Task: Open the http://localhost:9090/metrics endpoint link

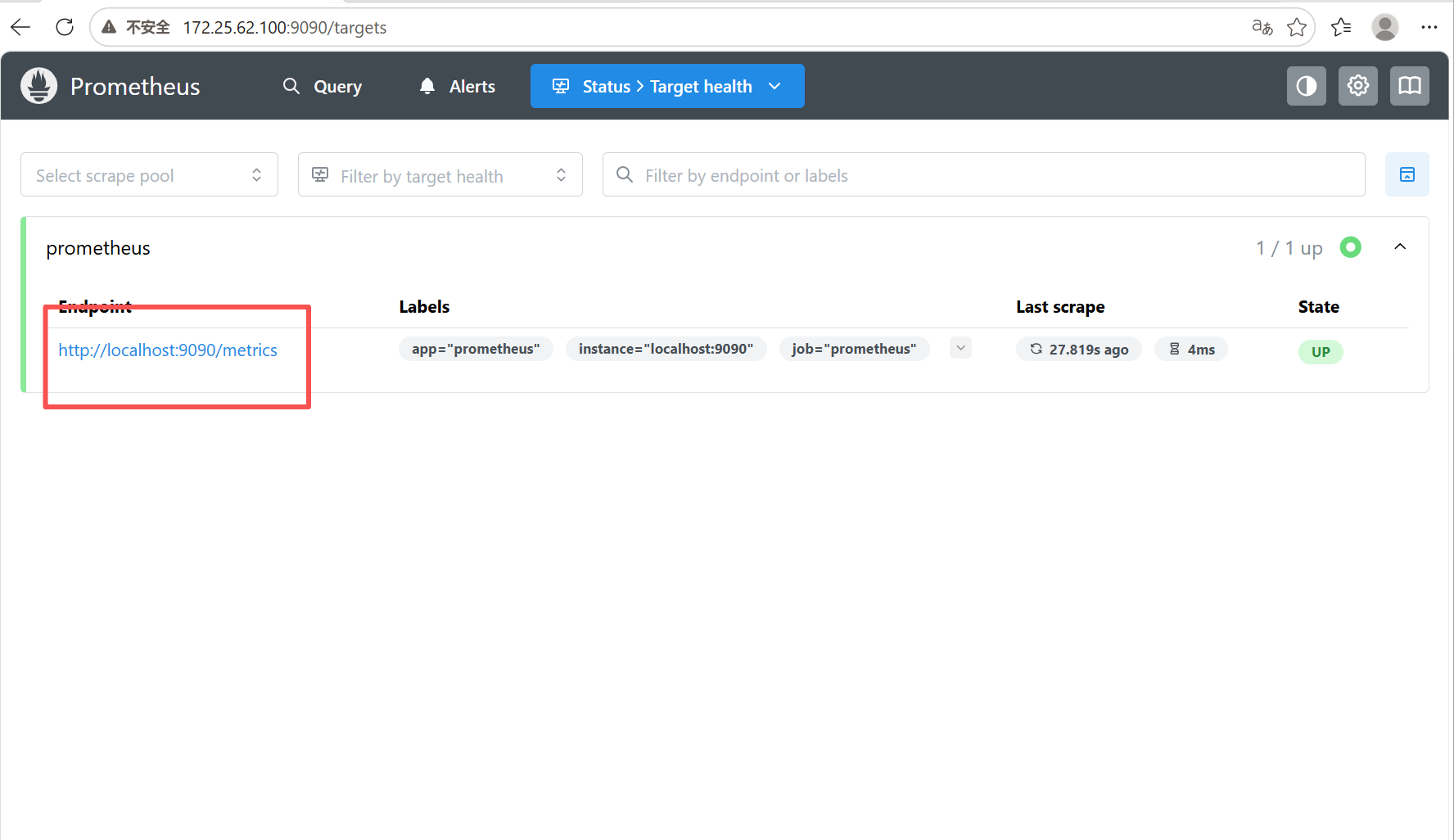Action: click(168, 350)
